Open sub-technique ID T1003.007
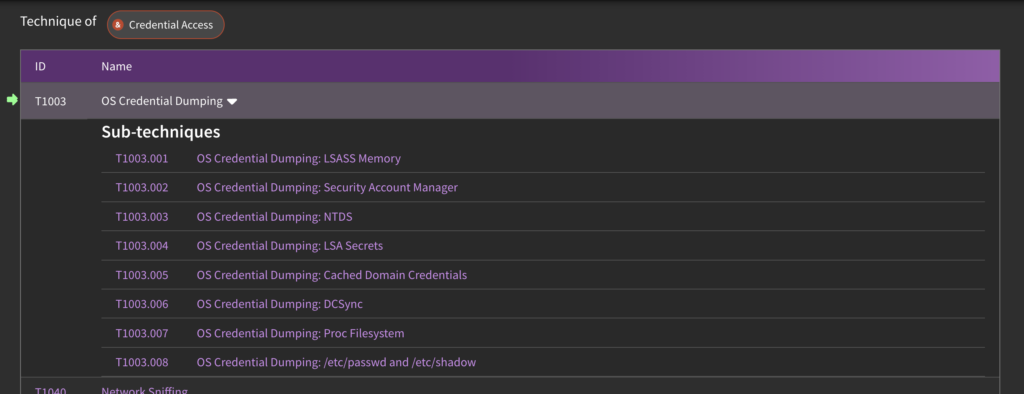This screenshot has height=394, width=1024. (142, 333)
